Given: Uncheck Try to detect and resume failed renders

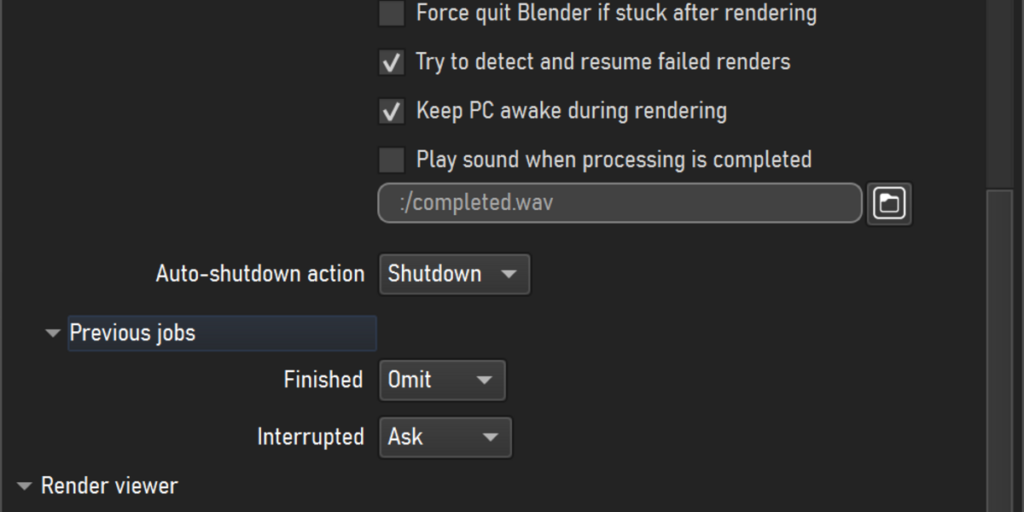Looking at the screenshot, I should coord(392,62).
